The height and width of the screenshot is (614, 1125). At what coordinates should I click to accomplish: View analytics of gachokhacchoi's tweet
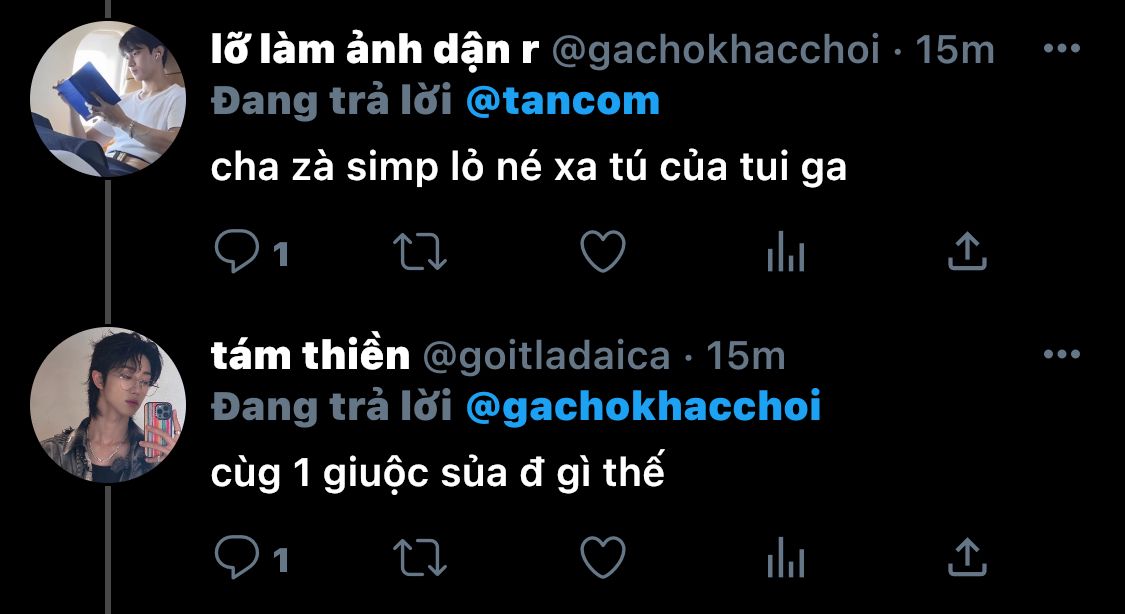[x=786, y=252]
